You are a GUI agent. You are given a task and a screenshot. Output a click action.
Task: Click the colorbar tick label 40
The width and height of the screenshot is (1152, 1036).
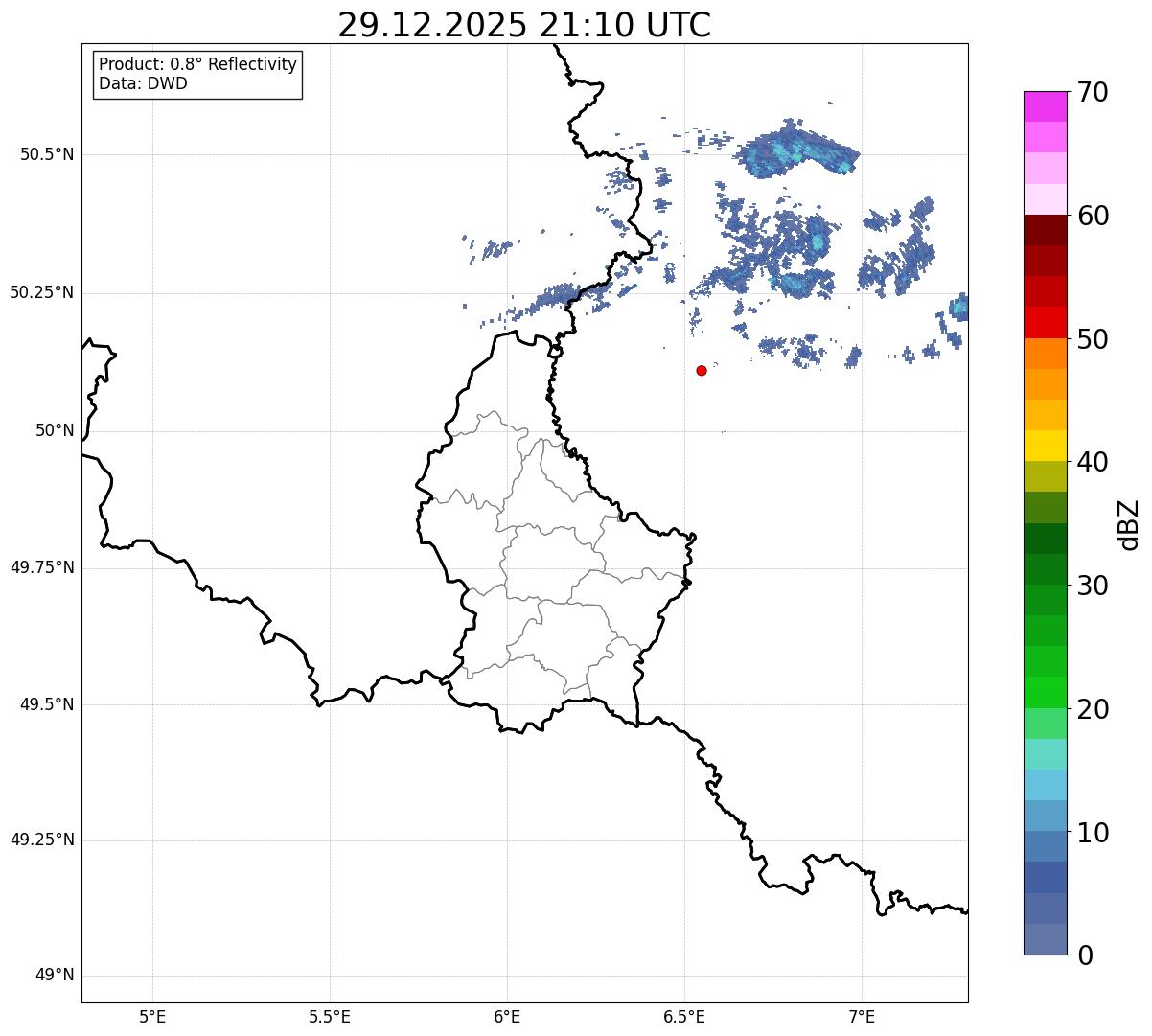pos(1093,462)
